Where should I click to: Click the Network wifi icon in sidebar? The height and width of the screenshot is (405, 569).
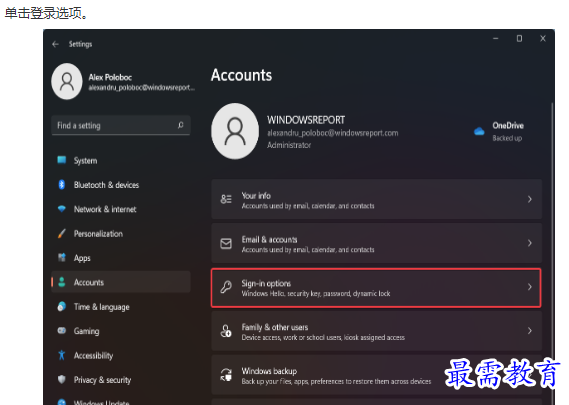tap(62, 209)
